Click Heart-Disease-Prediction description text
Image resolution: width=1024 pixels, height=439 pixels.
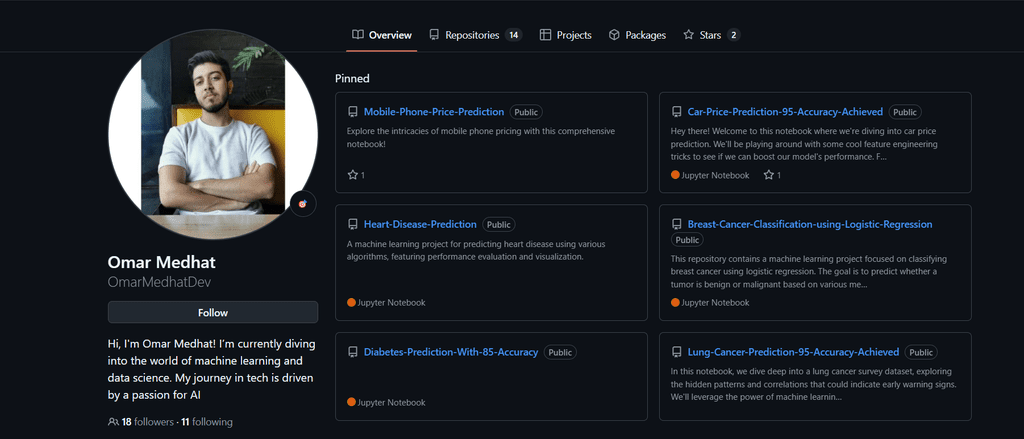[476, 250]
